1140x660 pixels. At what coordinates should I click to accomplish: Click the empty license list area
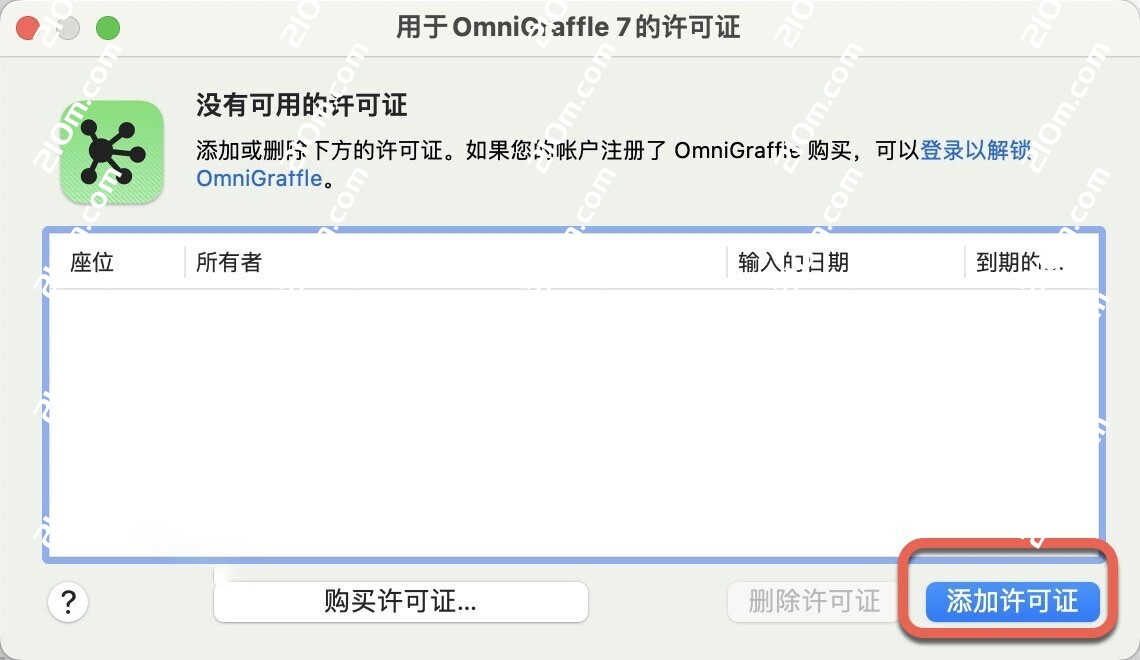pos(573,420)
